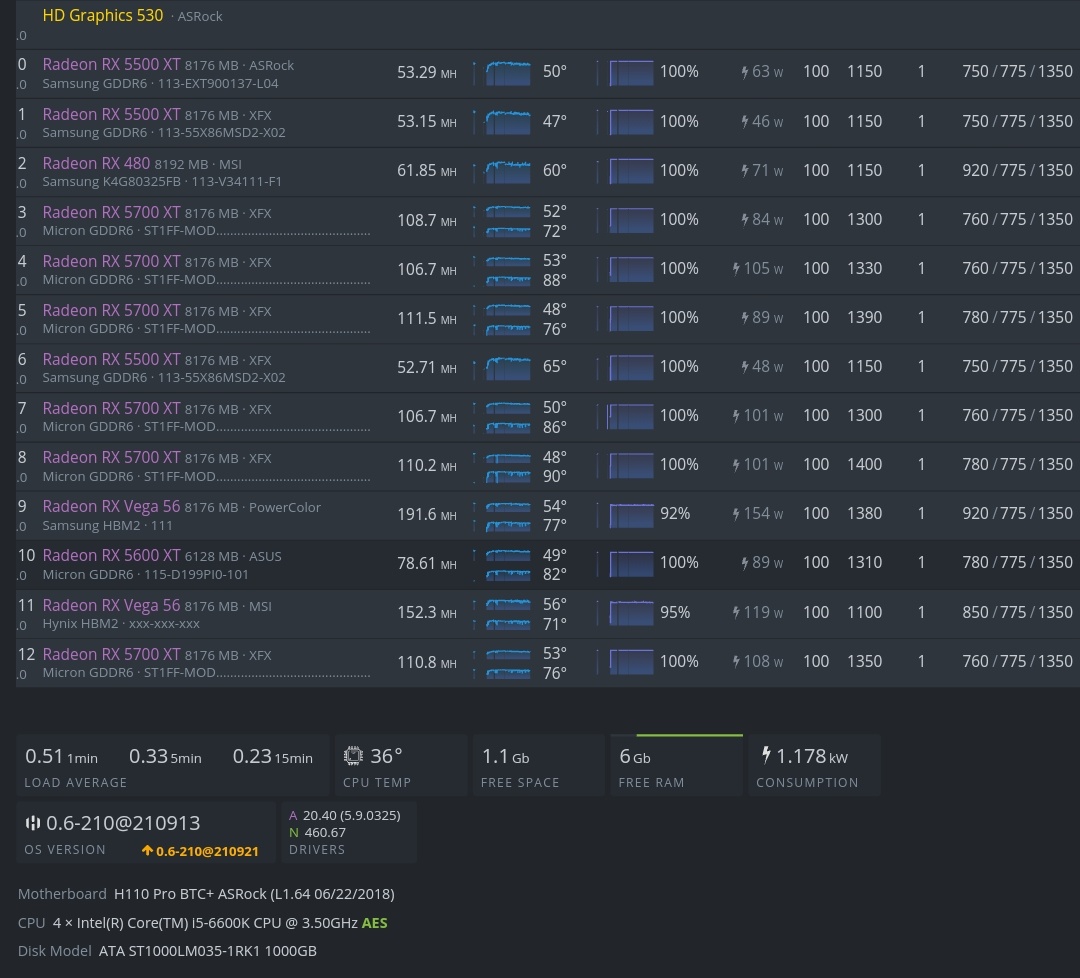
Task: Click the Load Average stats panel
Action: pyautogui.click(x=171, y=765)
